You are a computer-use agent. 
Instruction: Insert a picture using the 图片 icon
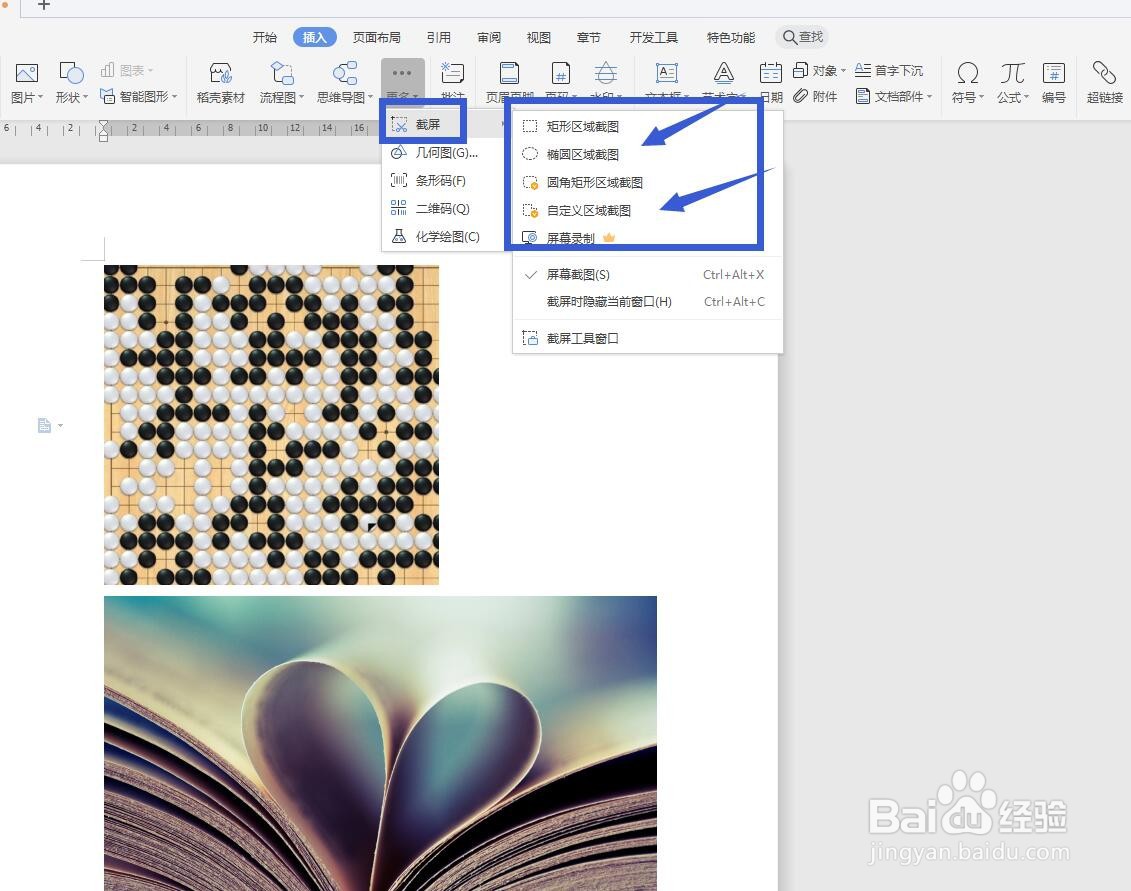(26, 82)
